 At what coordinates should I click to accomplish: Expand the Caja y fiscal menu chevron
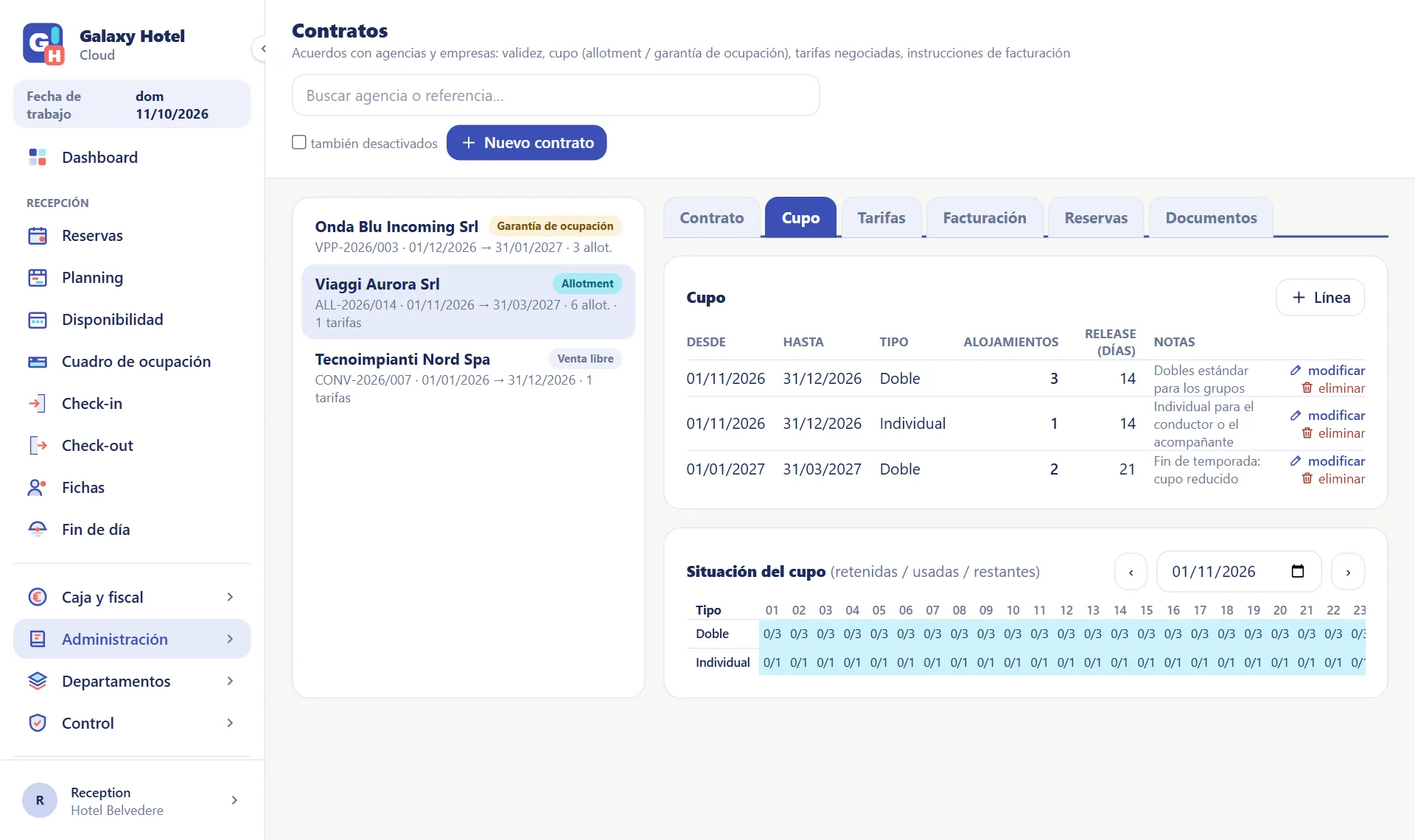click(x=231, y=598)
